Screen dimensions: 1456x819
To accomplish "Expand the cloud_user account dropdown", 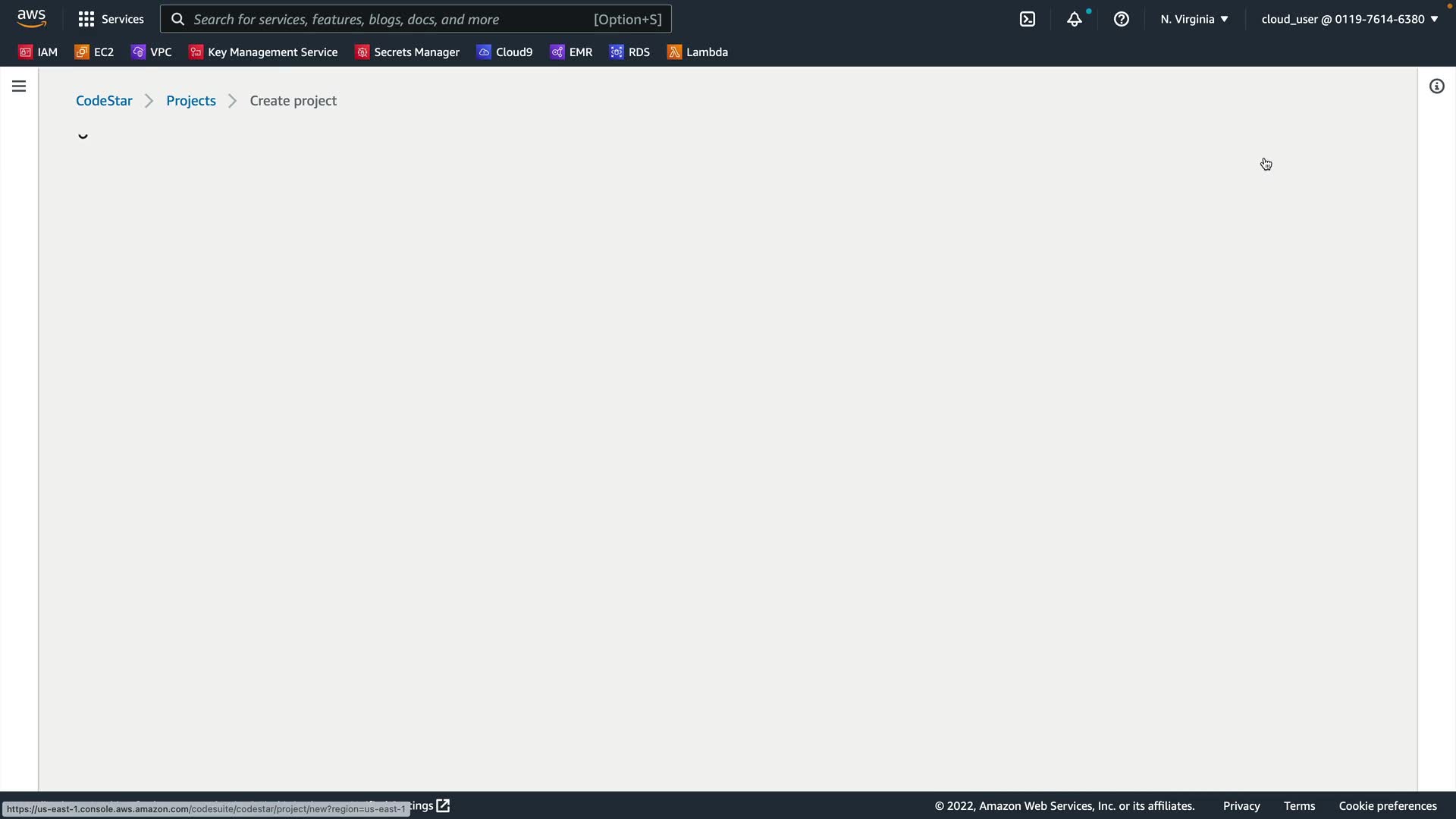I will pyautogui.click(x=1349, y=19).
